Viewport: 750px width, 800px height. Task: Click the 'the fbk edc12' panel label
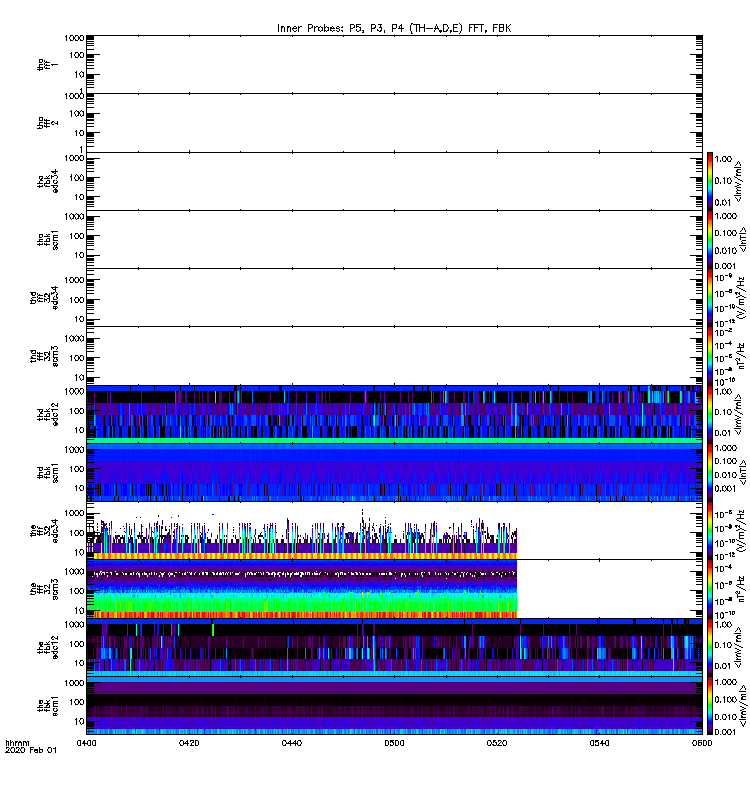47,647
